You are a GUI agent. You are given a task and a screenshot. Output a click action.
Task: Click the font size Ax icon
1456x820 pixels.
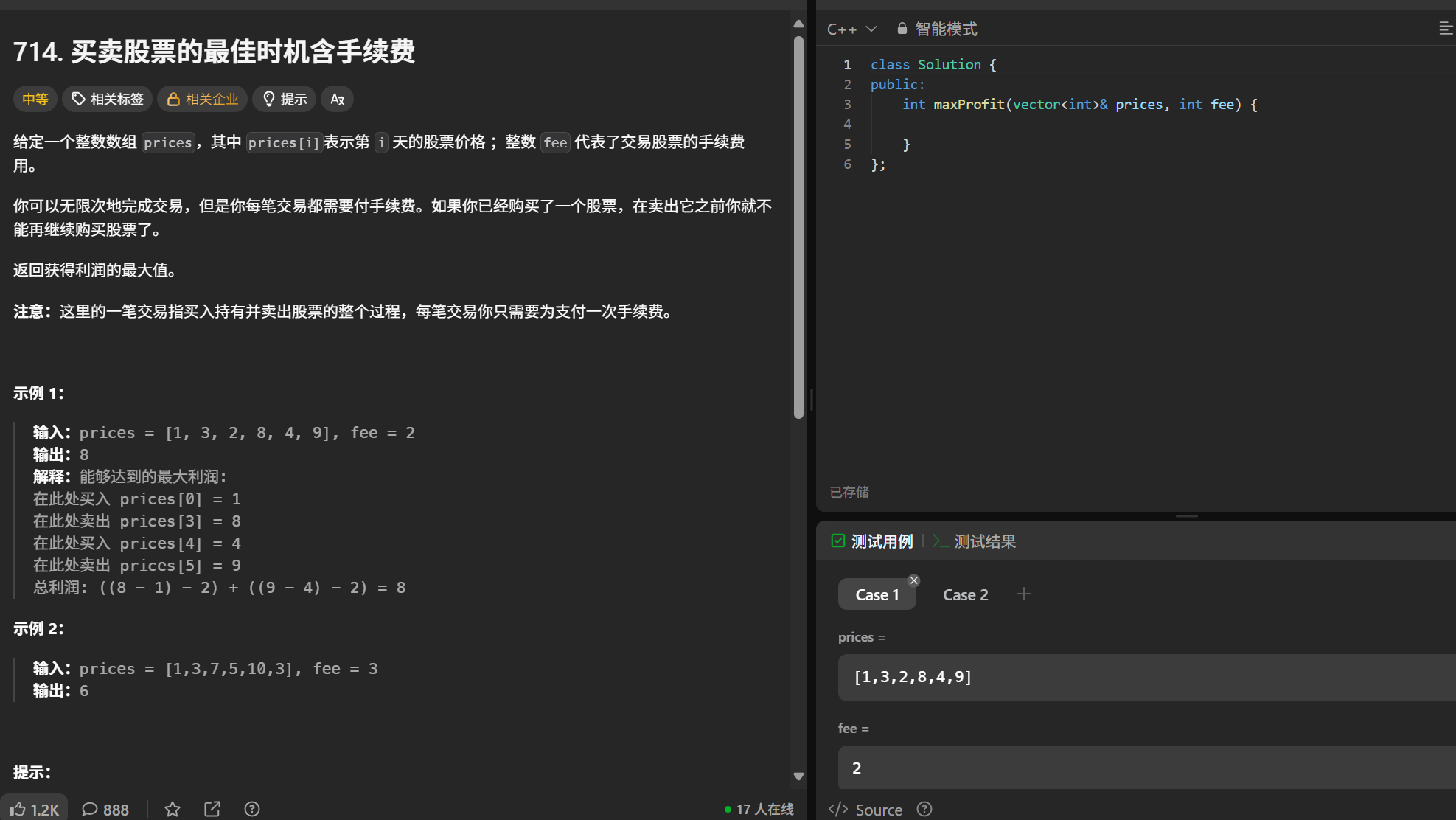click(337, 99)
